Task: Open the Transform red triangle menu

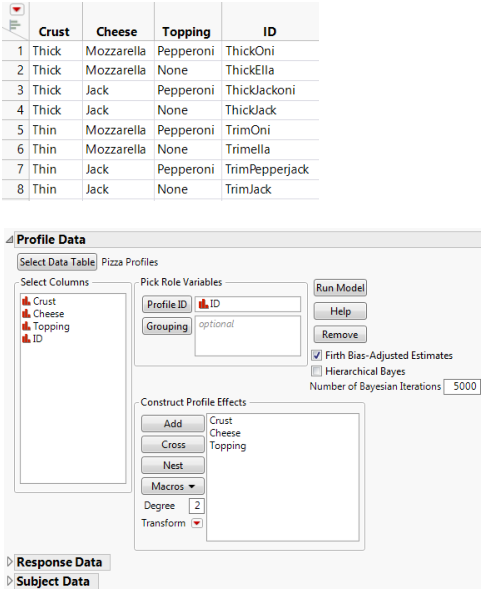Action: 197,523
